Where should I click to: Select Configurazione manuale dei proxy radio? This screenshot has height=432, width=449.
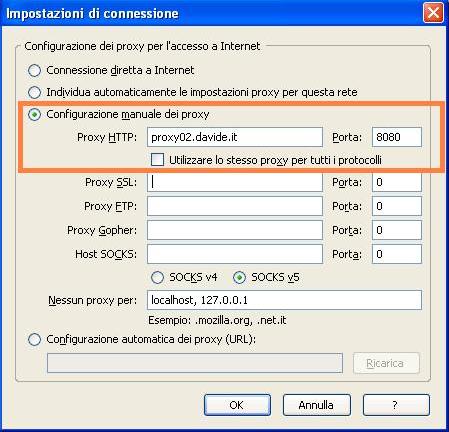34,114
